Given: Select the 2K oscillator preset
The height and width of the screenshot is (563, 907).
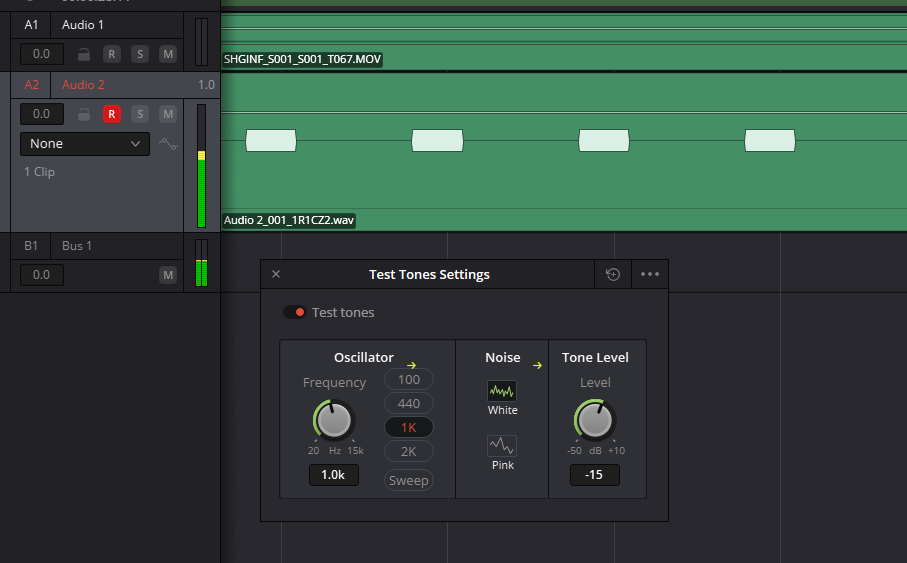Looking at the screenshot, I should (409, 451).
